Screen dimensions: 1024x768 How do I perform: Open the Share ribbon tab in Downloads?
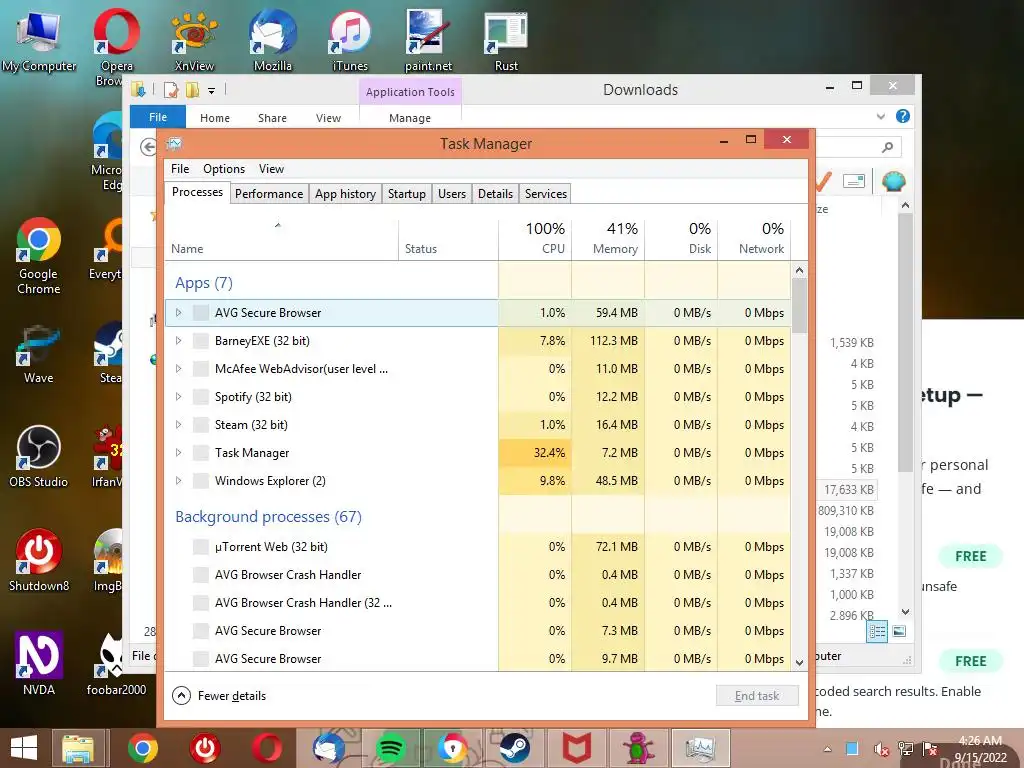click(272, 118)
